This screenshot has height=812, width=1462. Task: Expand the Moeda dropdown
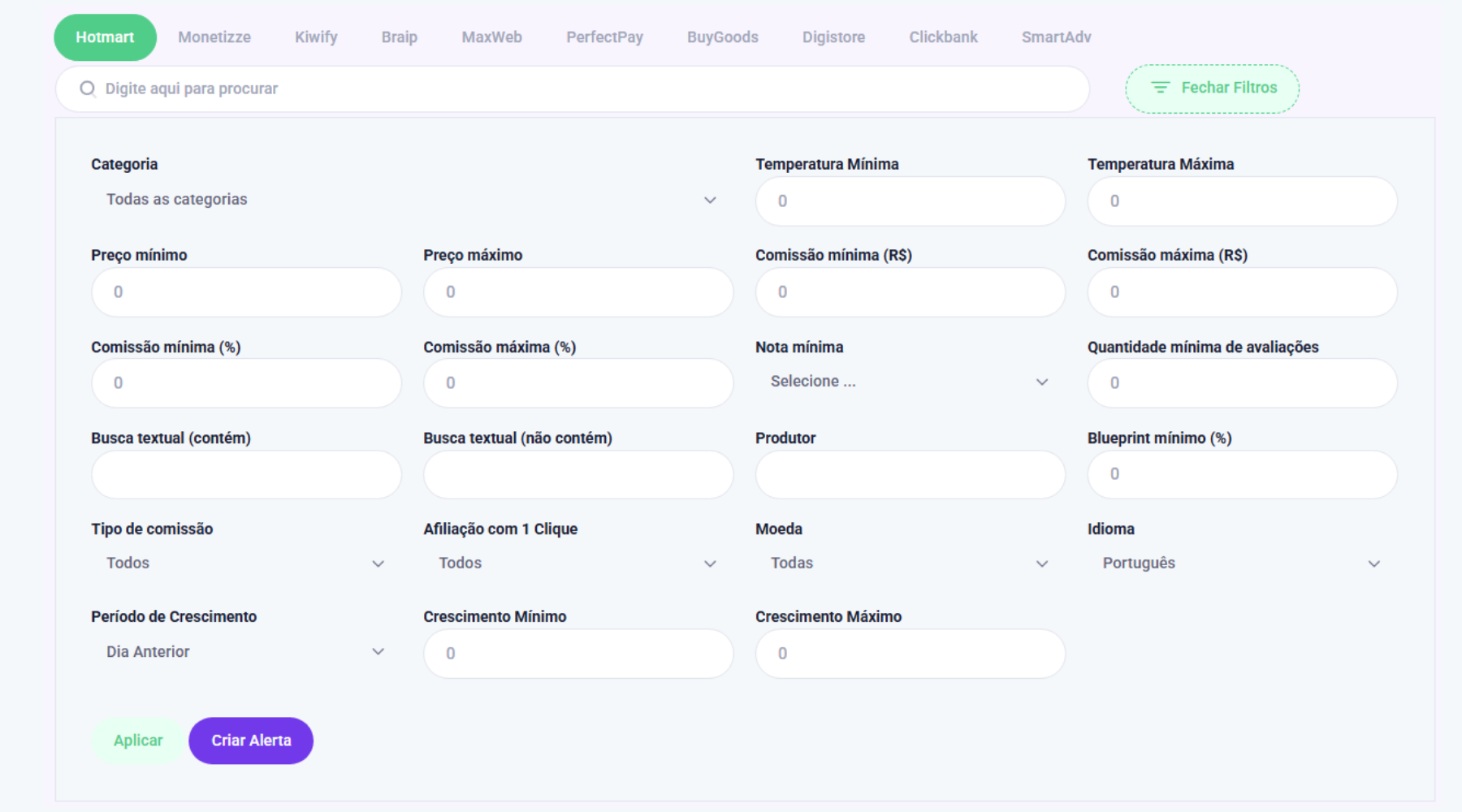909,564
